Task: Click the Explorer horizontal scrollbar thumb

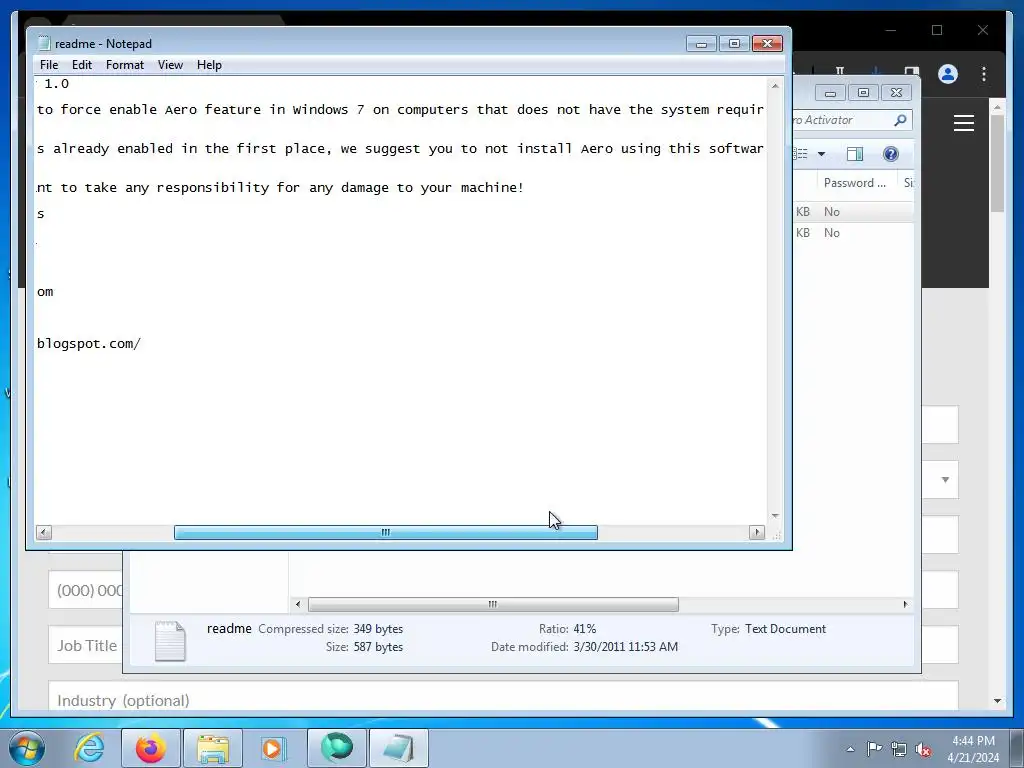Action: [493, 605]
